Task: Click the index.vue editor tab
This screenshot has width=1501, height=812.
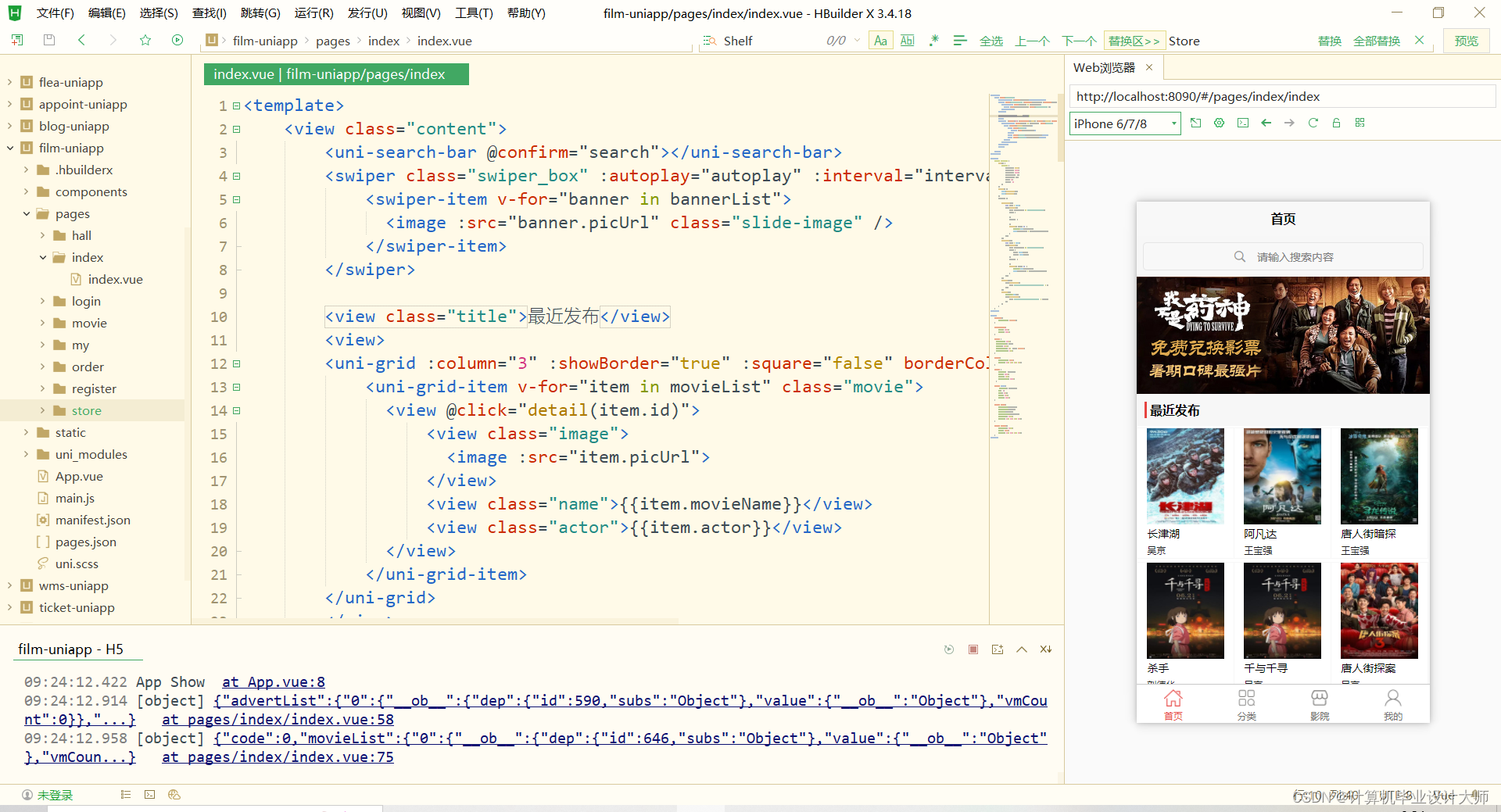Action: [336, 74]
